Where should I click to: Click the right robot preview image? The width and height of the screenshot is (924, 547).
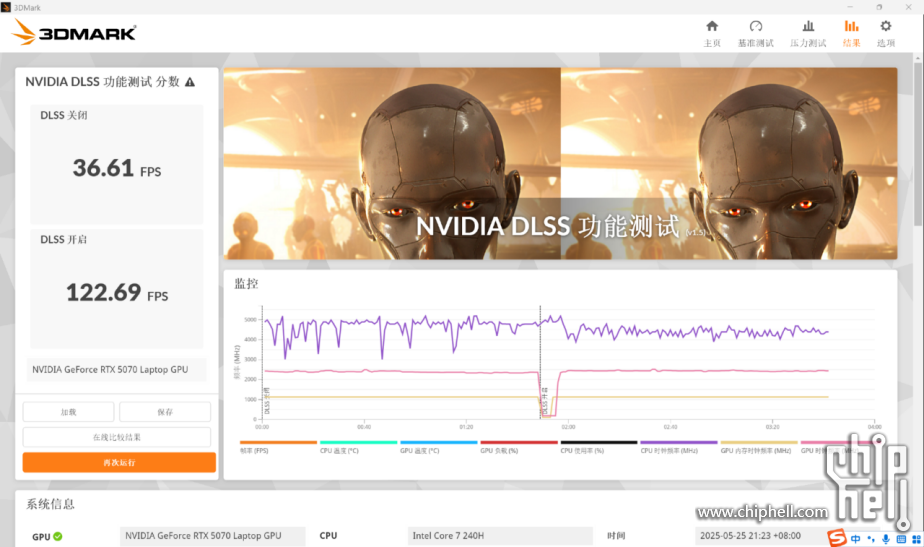click(729, 163)
